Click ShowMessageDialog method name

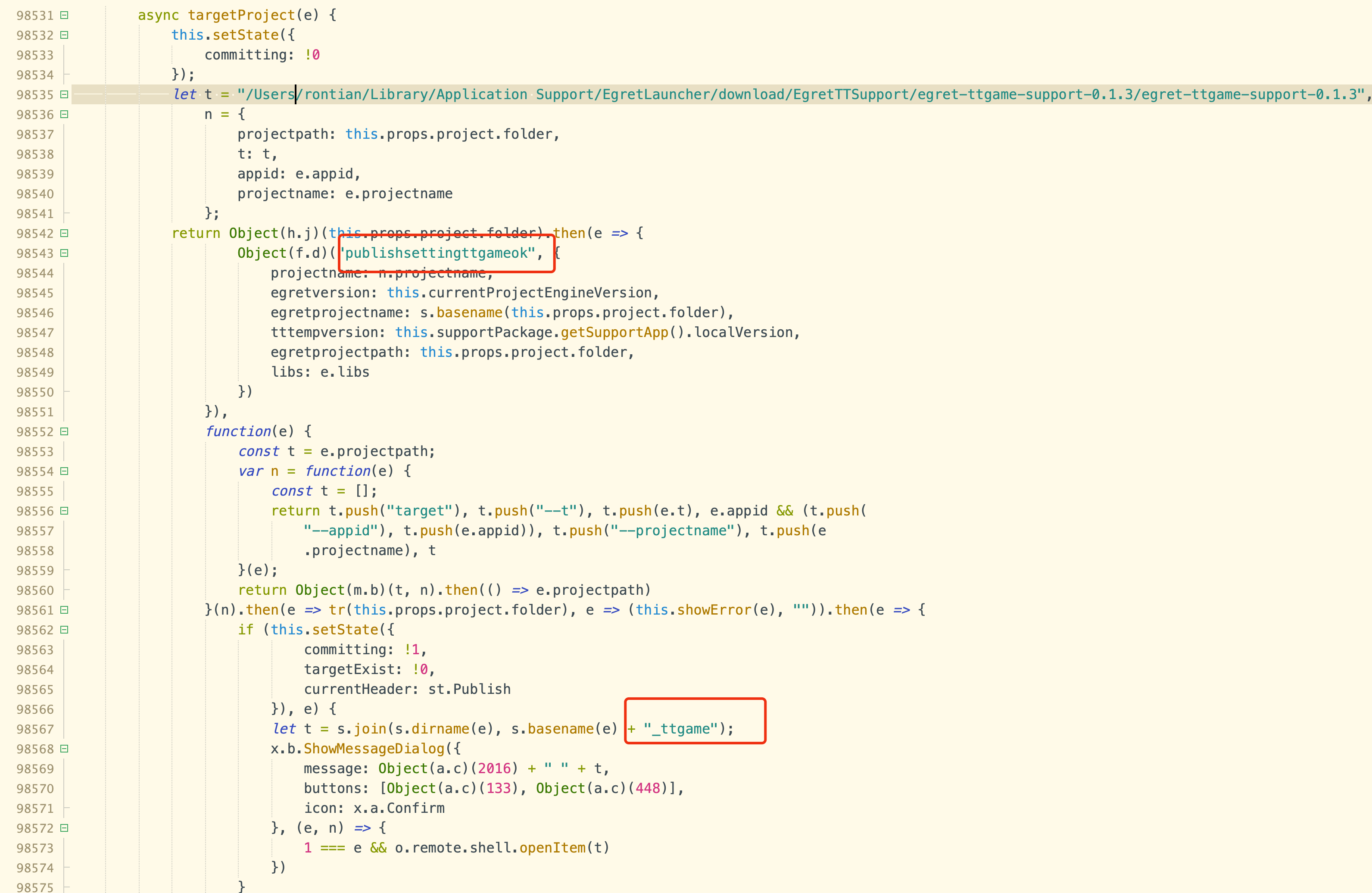click(x=374, y=748)
